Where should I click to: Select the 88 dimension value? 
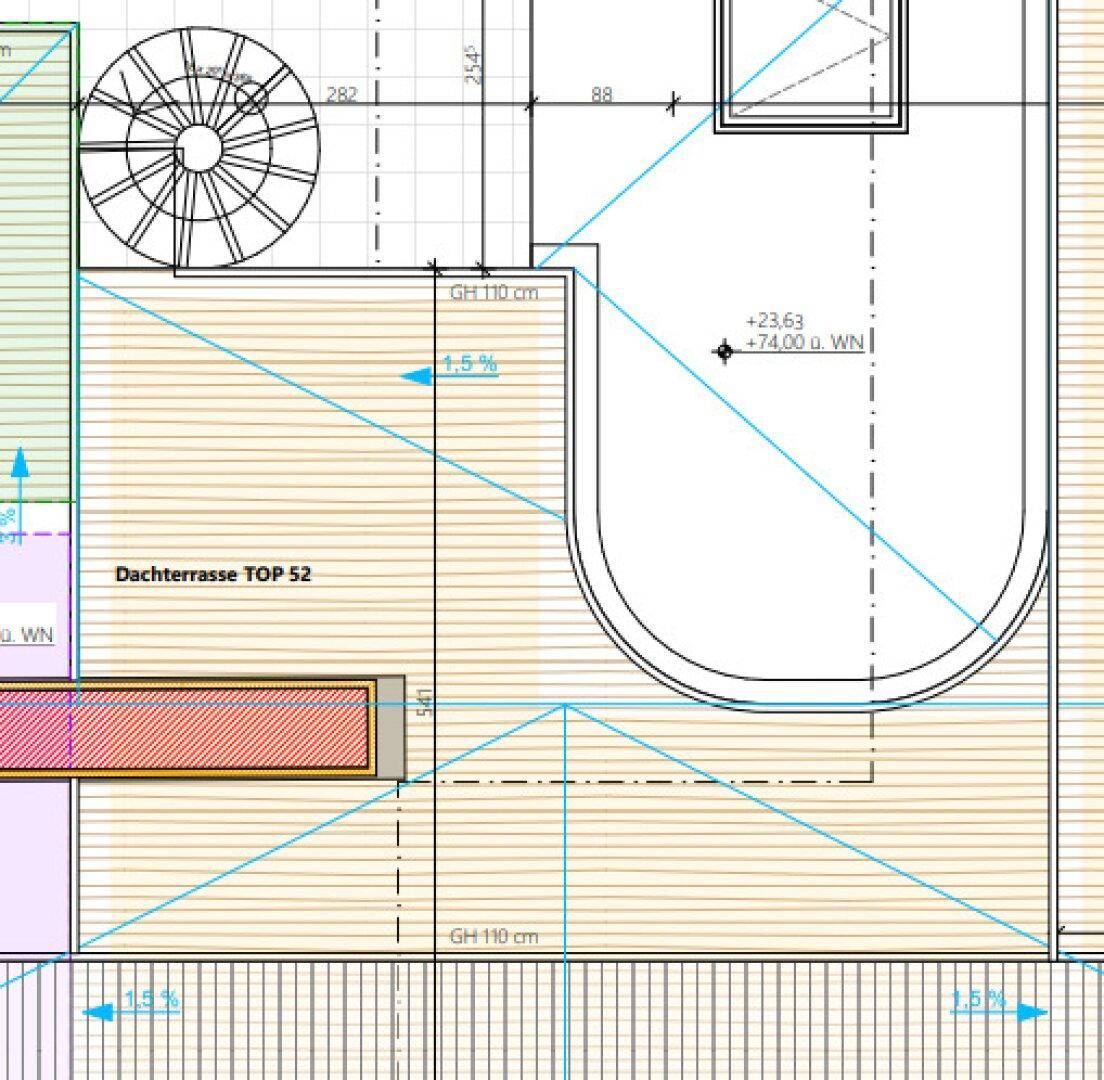point(601,95)
